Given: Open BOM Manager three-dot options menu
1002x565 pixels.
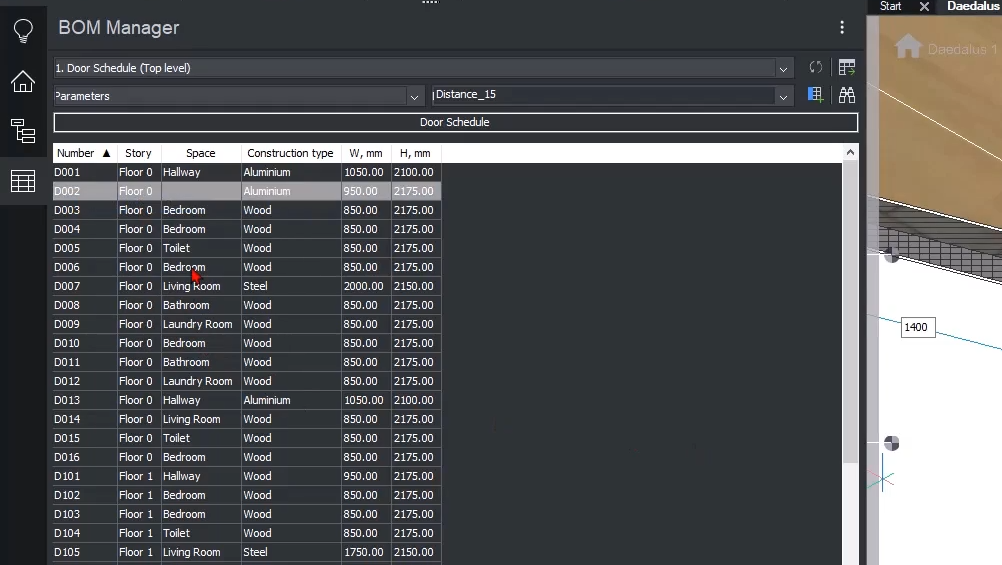Looking at the screenshot, I should [842, 27].
